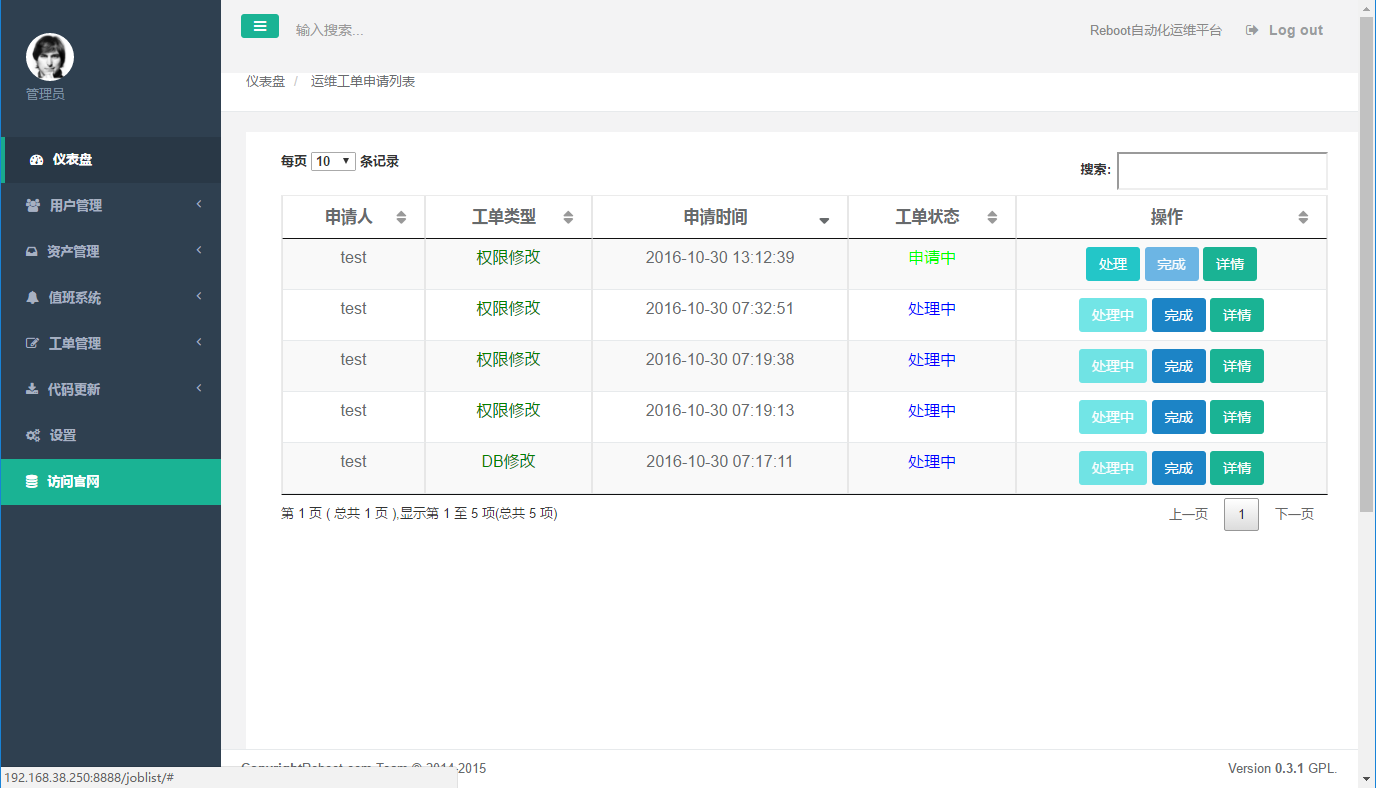Open 仪表盘 from the sidebar menu
The image size is (1376, 788).
point(75,159)
